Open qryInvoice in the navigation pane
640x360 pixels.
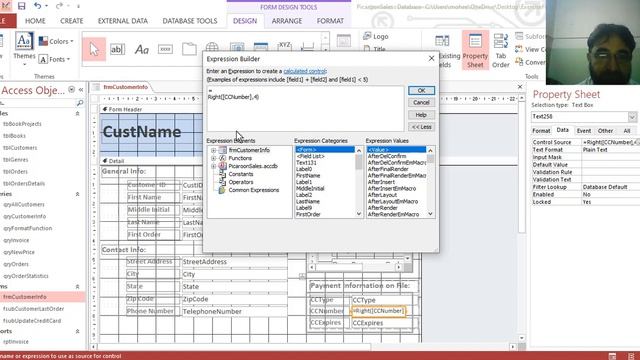click(x=16, y=240)
